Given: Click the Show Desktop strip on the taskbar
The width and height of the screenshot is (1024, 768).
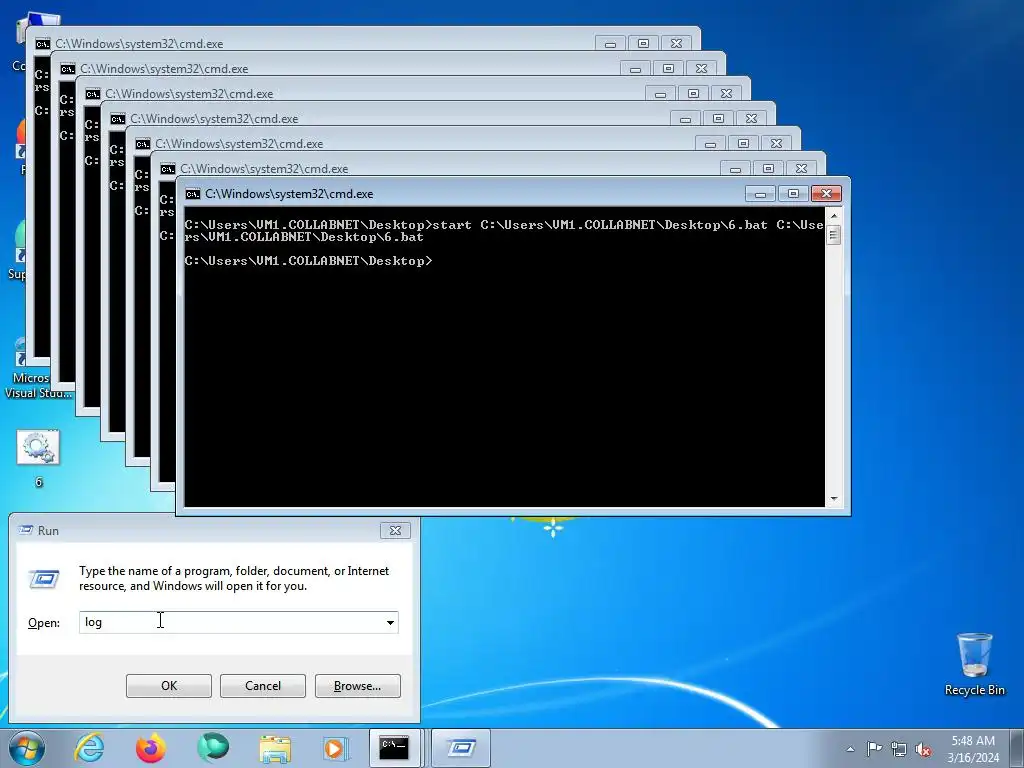Looking at the screenshot, I should click(1017, 748).
